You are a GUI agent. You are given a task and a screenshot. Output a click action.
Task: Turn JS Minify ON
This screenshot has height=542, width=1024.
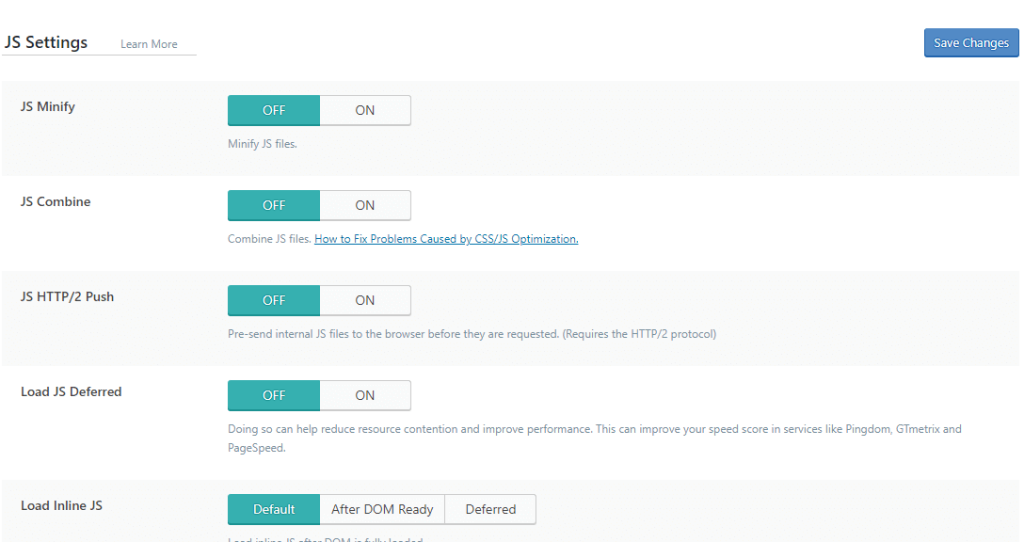[365, 110]
